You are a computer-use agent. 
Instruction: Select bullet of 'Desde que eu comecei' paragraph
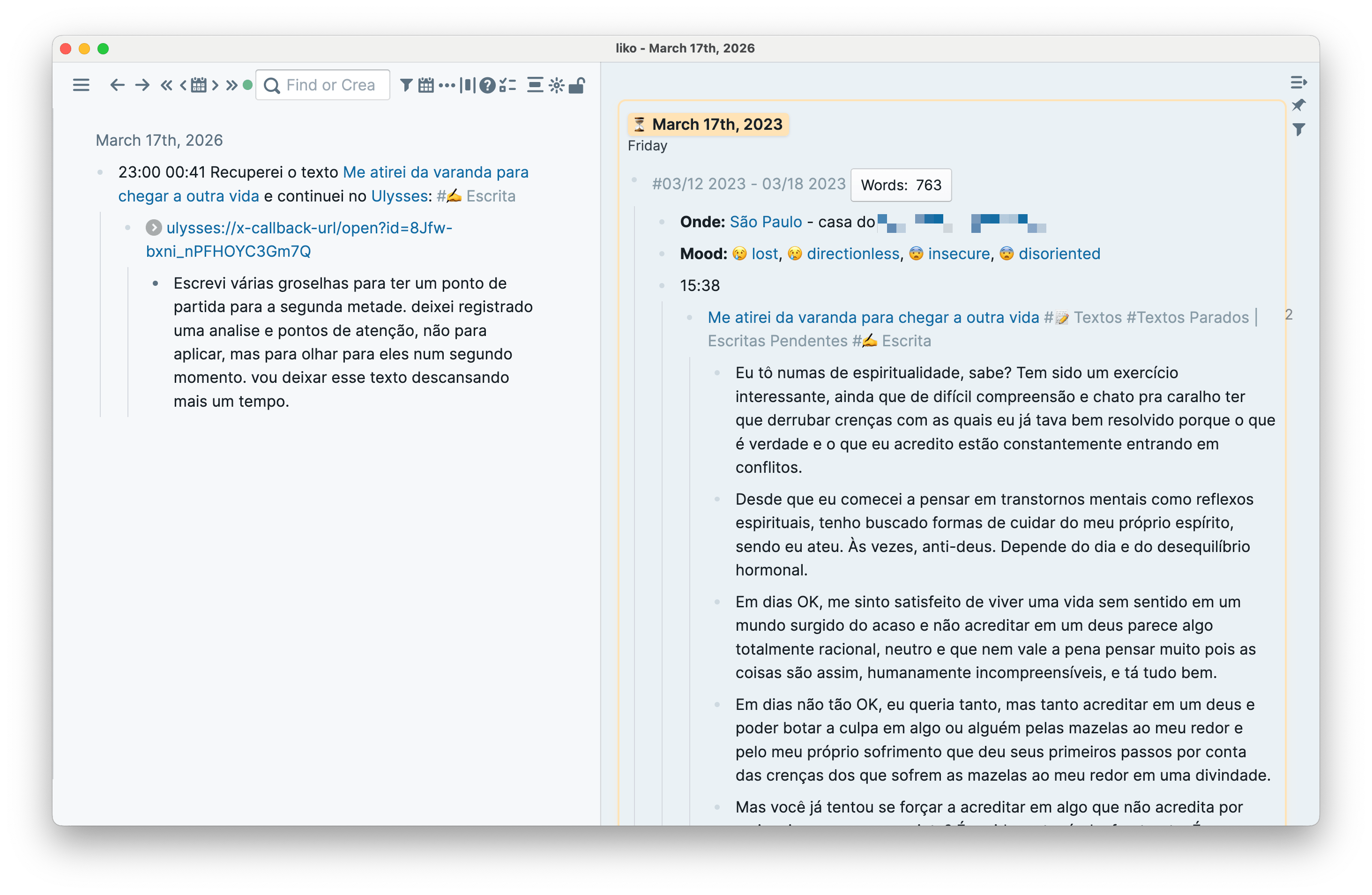[x=717, y=499]
